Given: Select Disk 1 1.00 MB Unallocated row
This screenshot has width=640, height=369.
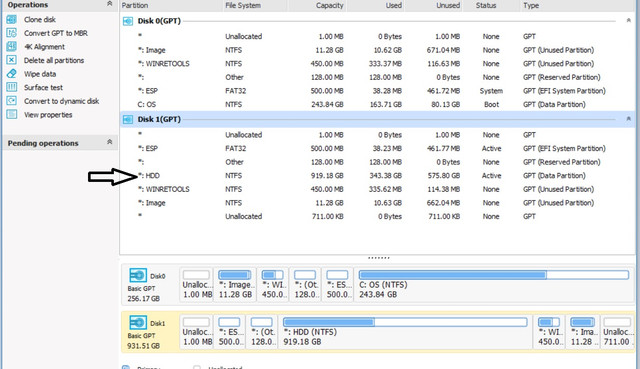Looking at the screenshot, I should pyautogui.click(x=377, y=135).
